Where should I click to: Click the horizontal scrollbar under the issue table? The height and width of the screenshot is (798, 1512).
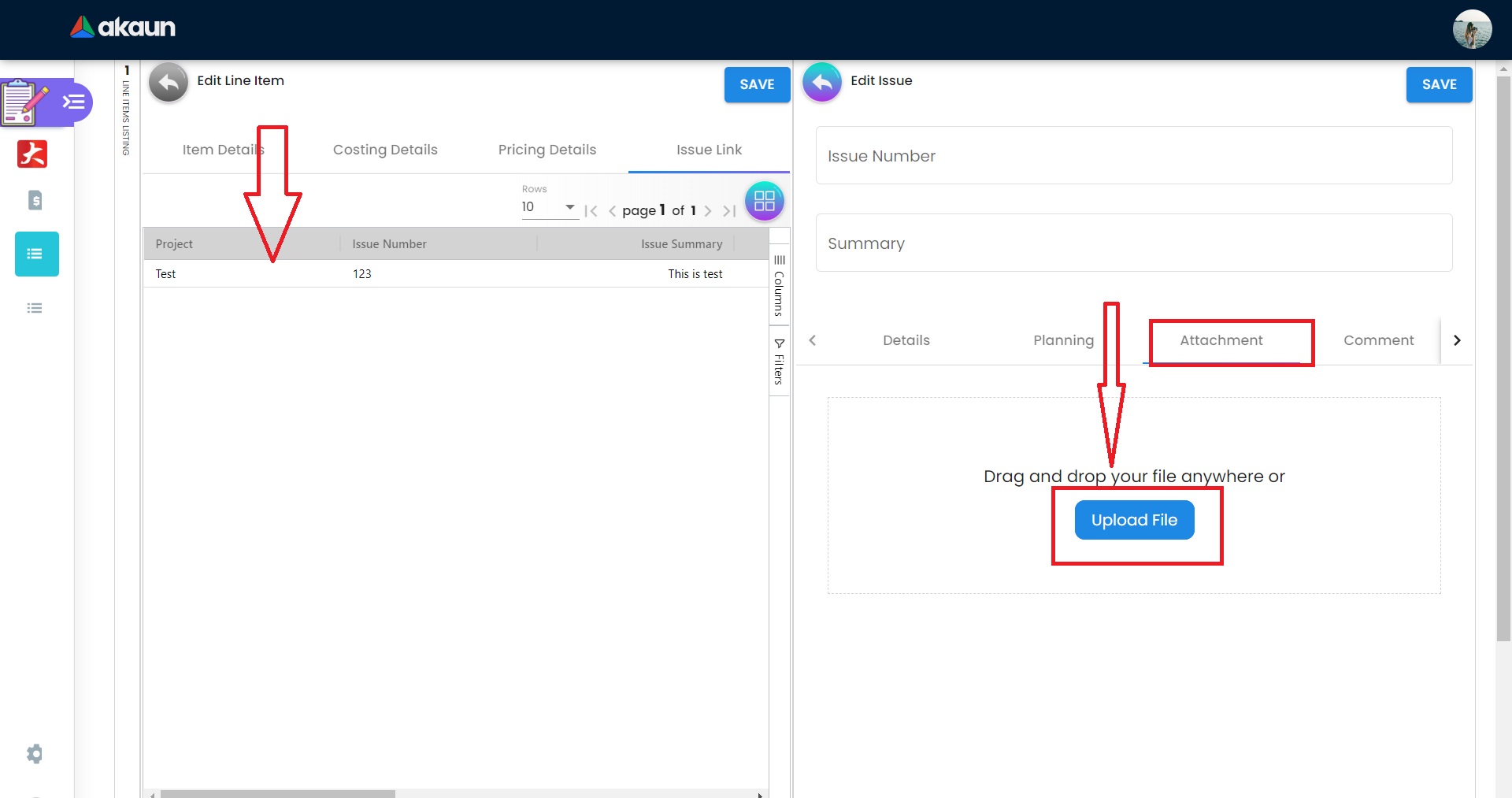click(x=277, y=794)
